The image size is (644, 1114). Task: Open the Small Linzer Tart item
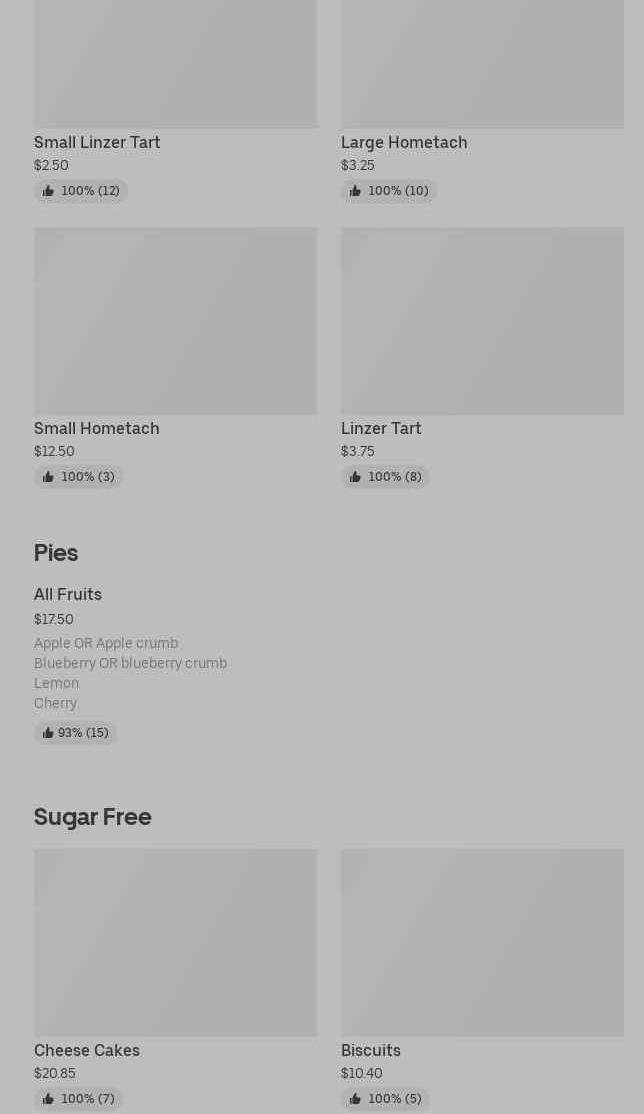tap(97, 143)
